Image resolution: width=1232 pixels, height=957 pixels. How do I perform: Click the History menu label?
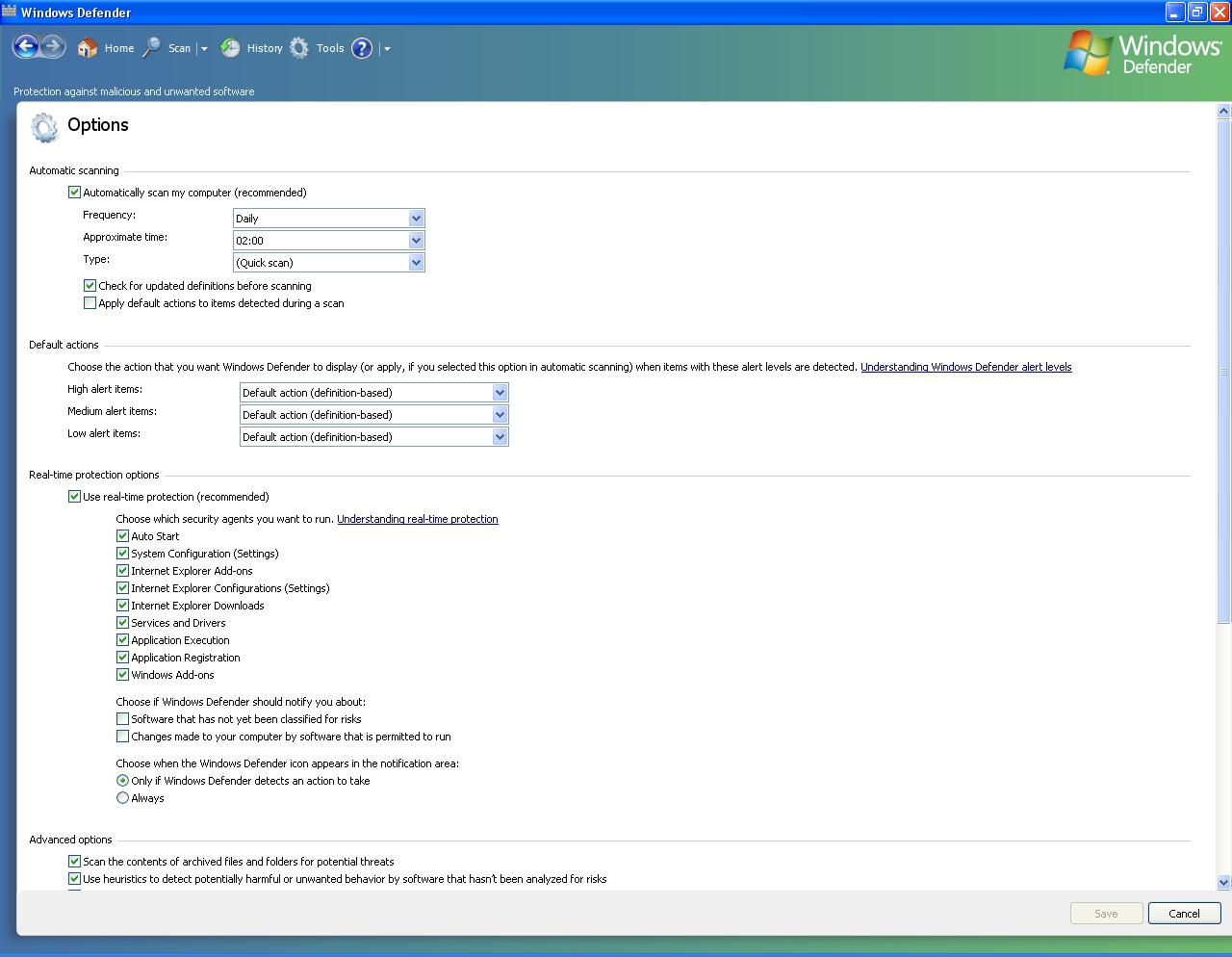pos(265,48)
